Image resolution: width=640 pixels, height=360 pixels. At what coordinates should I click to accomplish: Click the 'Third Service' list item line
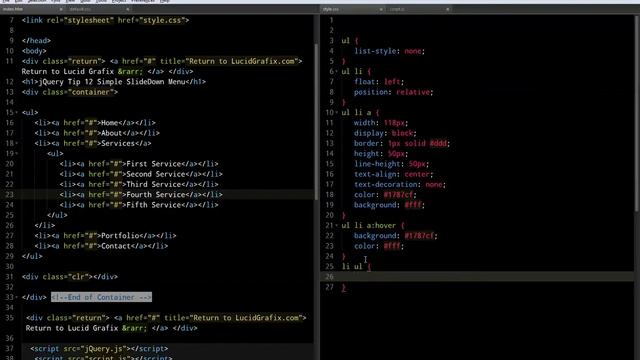click(x=139, y=184)
